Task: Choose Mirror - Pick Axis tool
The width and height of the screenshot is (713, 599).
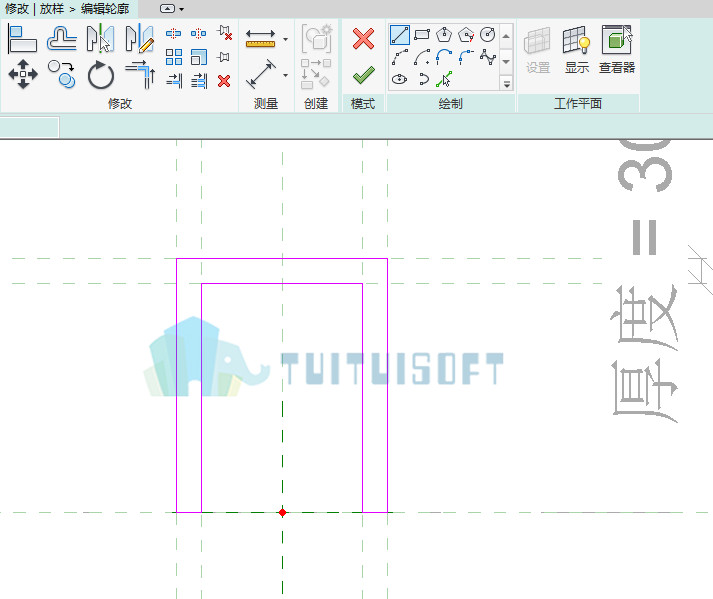Action: pyautogui.click(x=100, y=38)
